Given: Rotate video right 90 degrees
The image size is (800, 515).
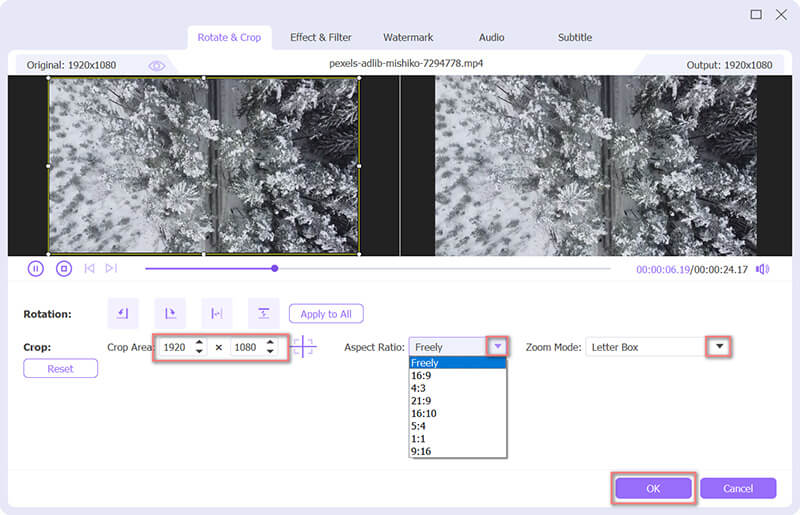Looking at the screenshot, I should 170,313.
